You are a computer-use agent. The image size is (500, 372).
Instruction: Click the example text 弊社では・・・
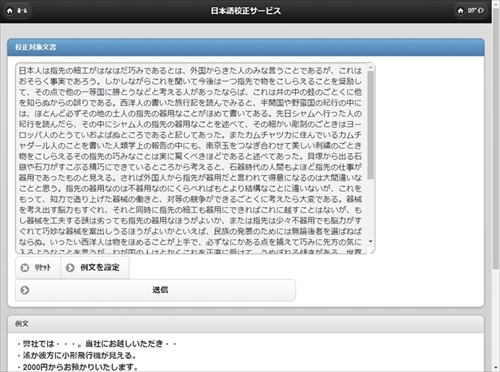point(97,344)
